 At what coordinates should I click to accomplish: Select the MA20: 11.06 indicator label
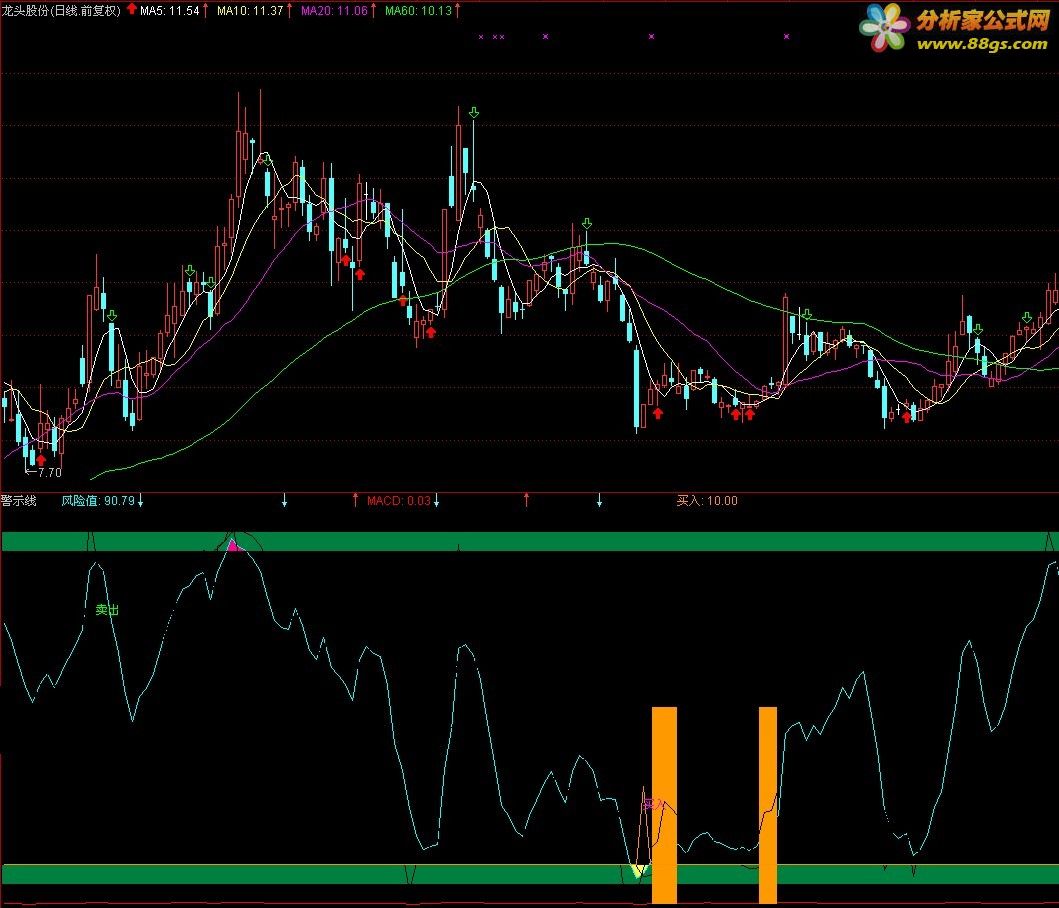coord(334,10)
